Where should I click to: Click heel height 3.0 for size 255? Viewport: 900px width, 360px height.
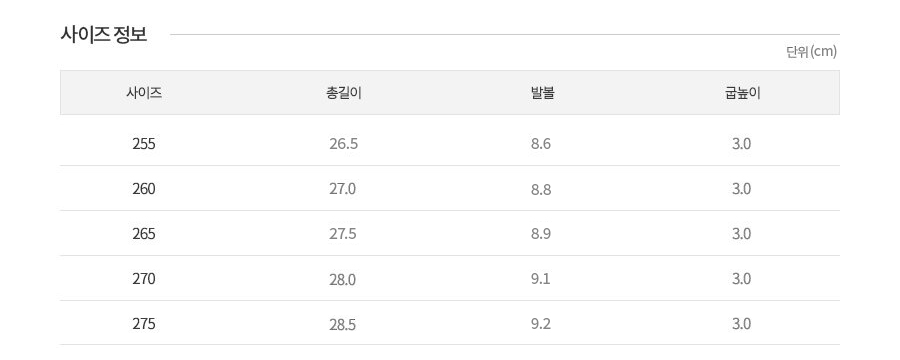pos(742,144)
